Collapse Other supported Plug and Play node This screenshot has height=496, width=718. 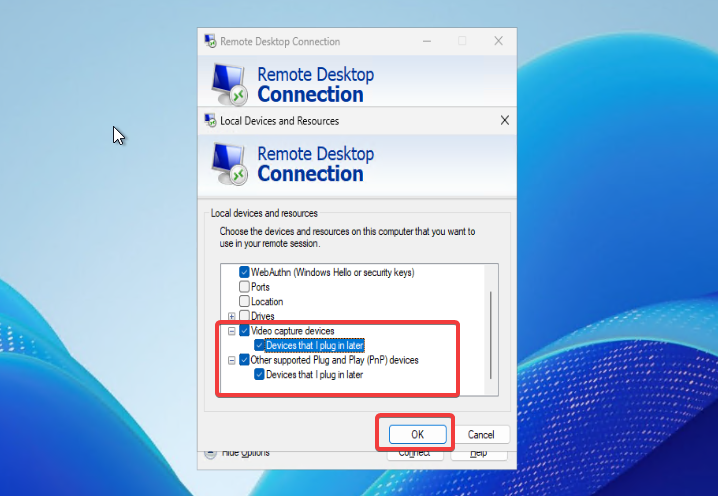[232, 360]
